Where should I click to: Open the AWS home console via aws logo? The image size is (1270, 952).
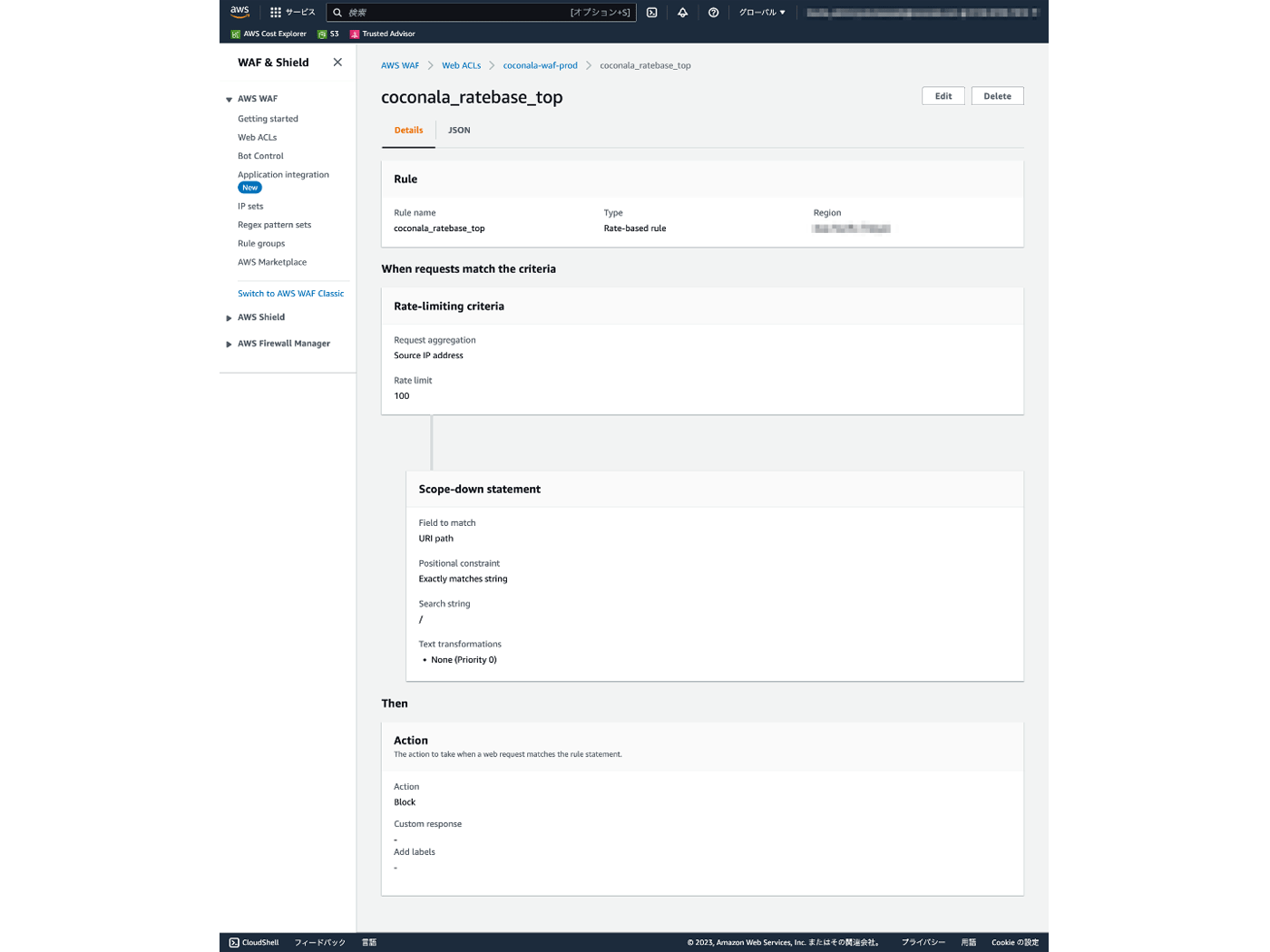[239, 12]
